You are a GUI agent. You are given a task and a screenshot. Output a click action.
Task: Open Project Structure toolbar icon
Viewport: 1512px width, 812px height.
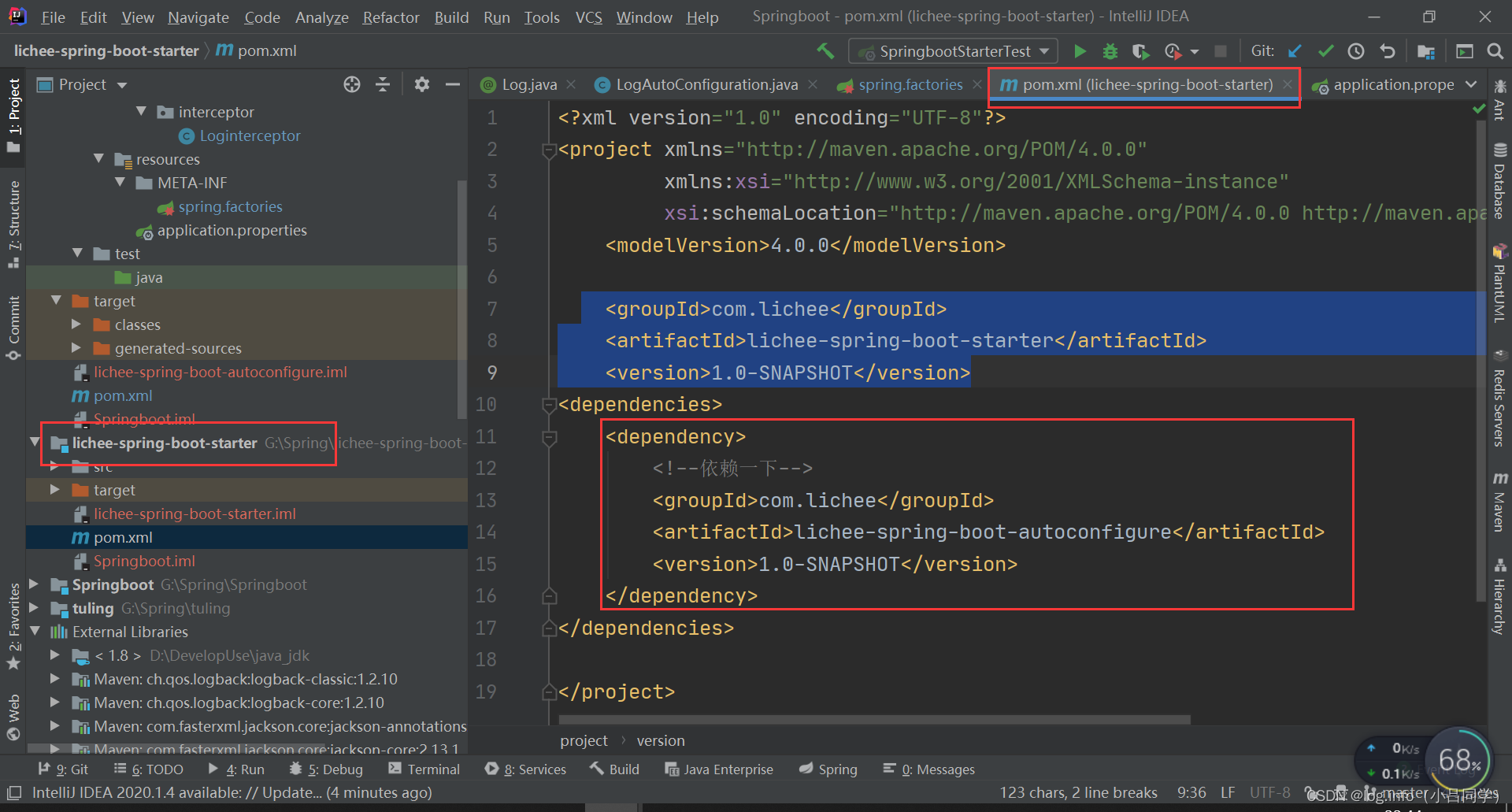(1425, 51)
